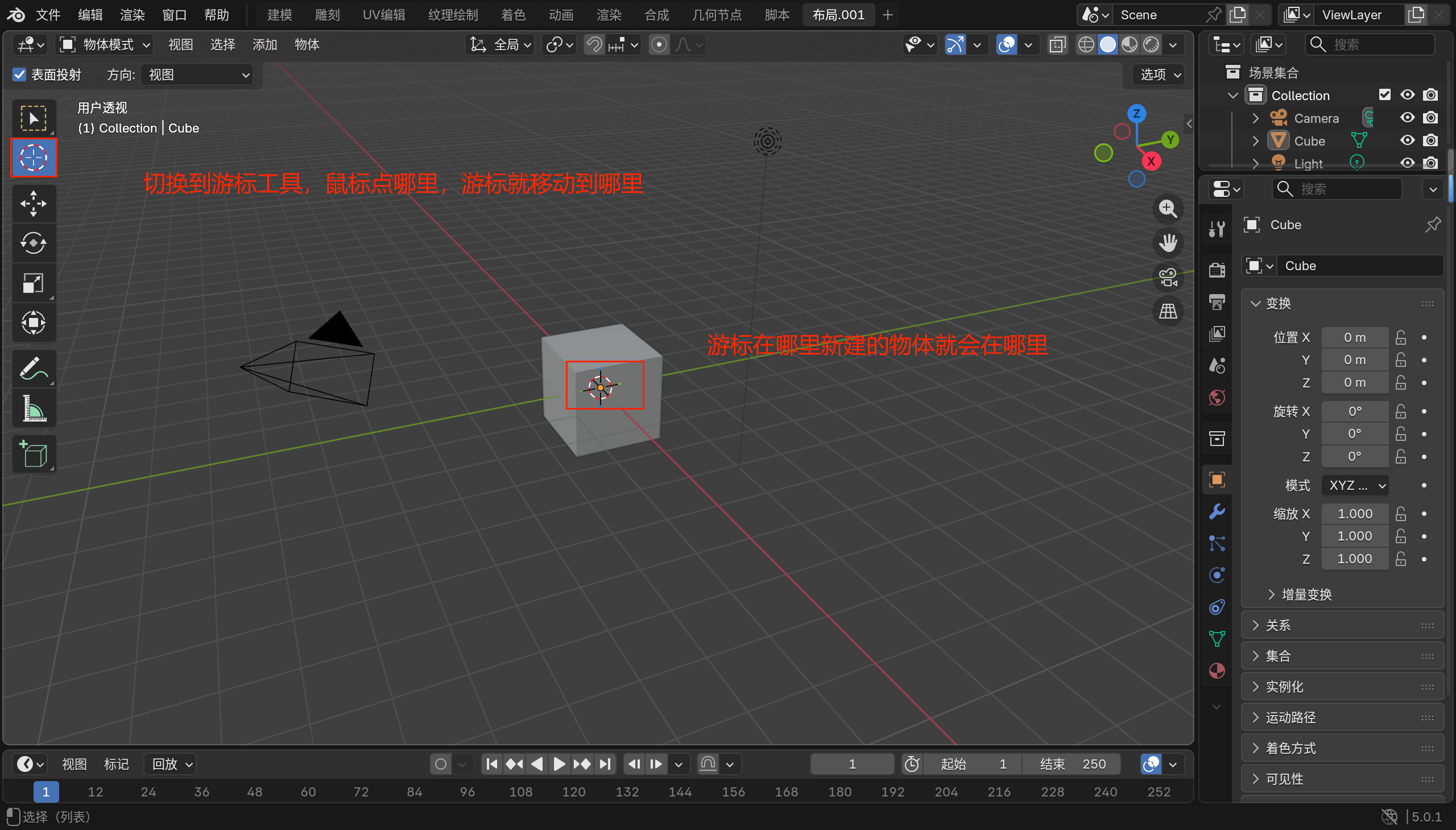Screen dimensions: 1456x830
Task: Open the 添加 menu in the viewport header
Action: [x=264, y=44]
